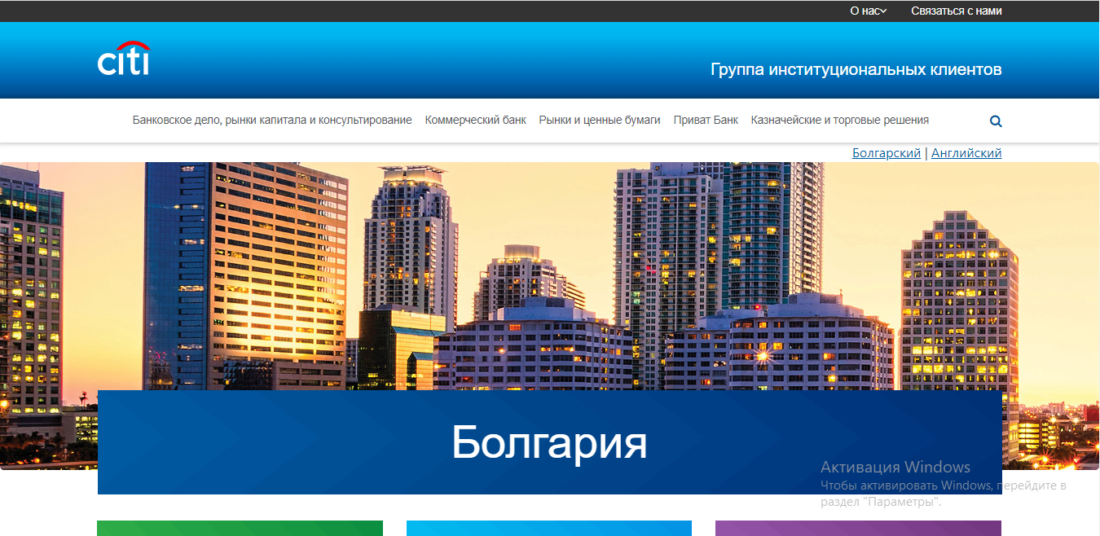Open the light blue center tile

click(549, 528)
